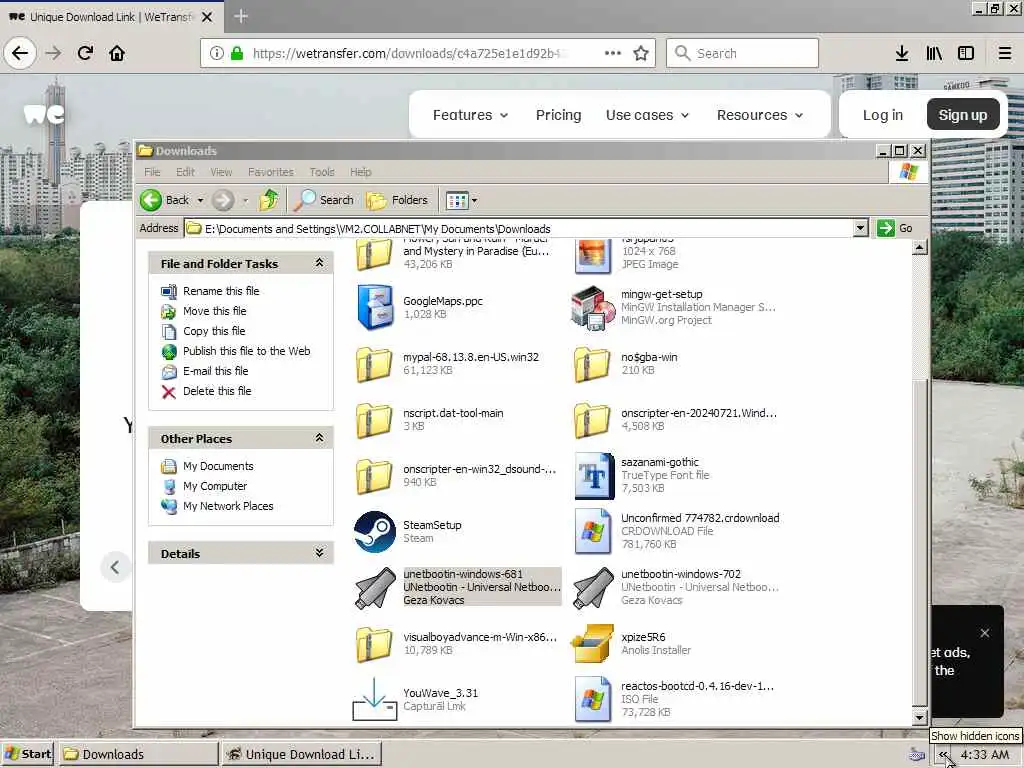The width and height of the screenshot is (1024, 768).
Task: Select the YouWave_3.31 link icon
Action: [x=375, y=699]
